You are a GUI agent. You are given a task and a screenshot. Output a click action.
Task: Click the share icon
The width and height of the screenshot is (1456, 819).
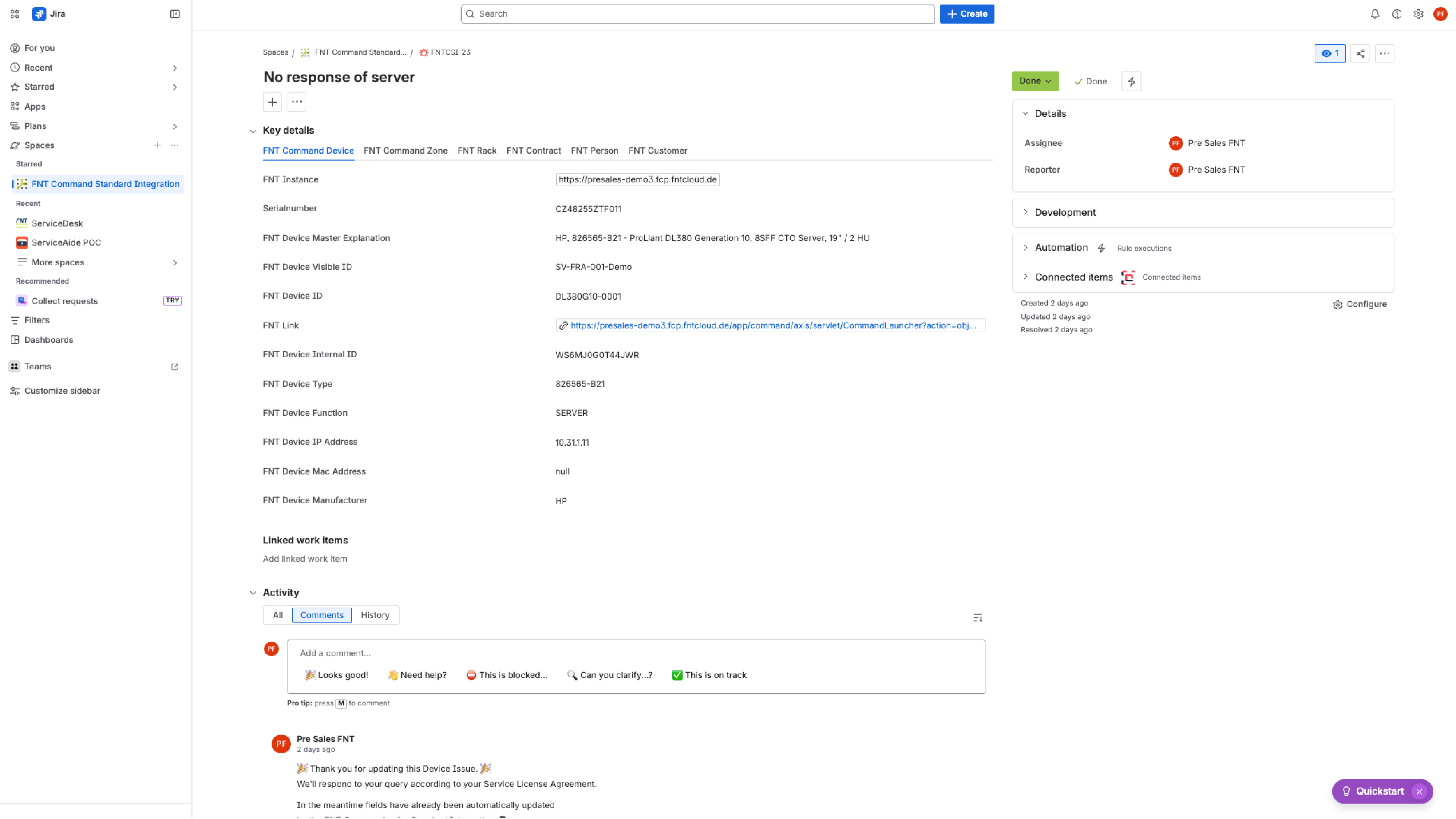click(x=1361, y=54)
